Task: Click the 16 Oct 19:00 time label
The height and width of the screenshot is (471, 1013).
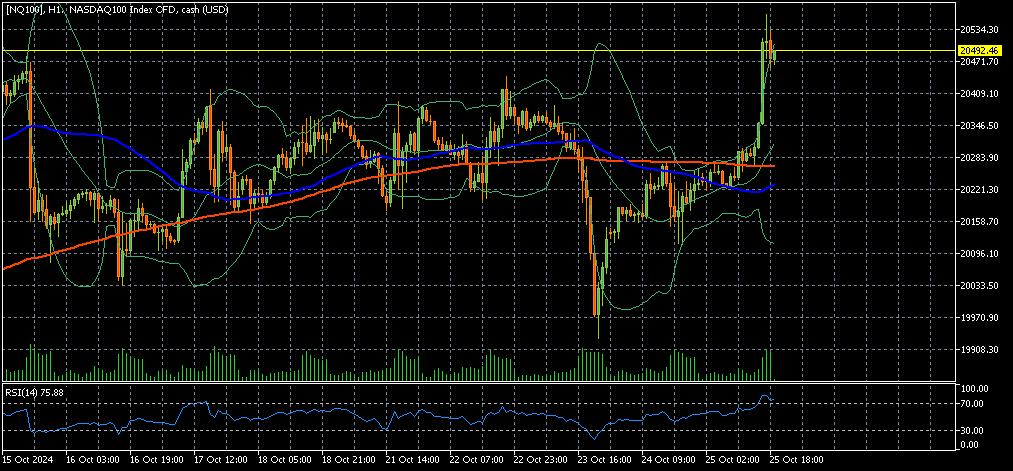Action: tap(156, 460)
